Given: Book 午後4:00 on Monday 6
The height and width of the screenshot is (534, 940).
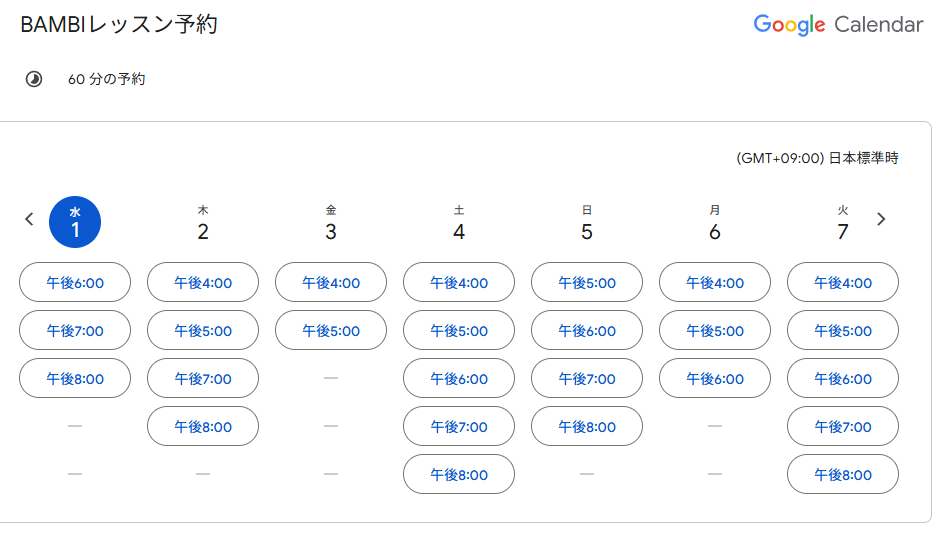Looking at the screenshot, I should pyautogui.click(x=715, y=283).
